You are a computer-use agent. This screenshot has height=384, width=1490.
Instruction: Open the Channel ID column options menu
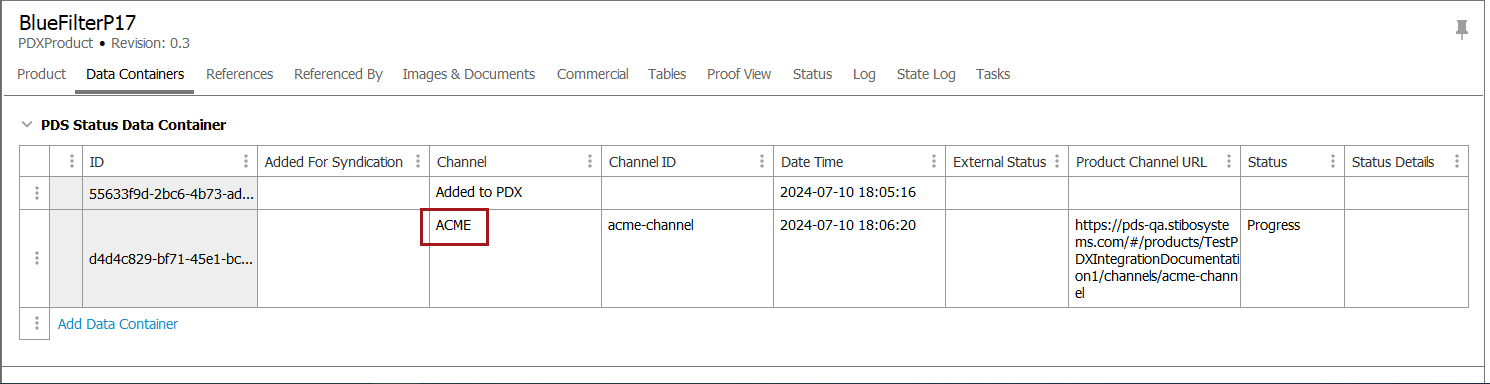point(762,161)
